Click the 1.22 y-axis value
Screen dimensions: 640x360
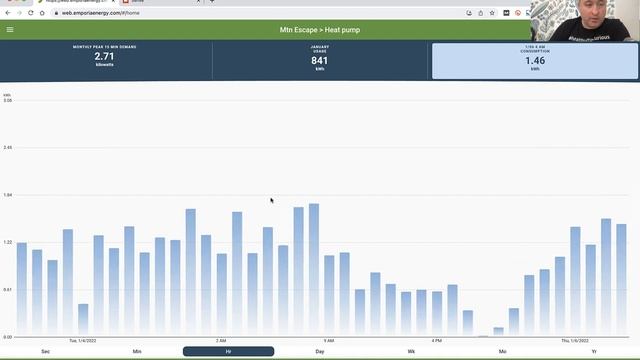(7, 242)
